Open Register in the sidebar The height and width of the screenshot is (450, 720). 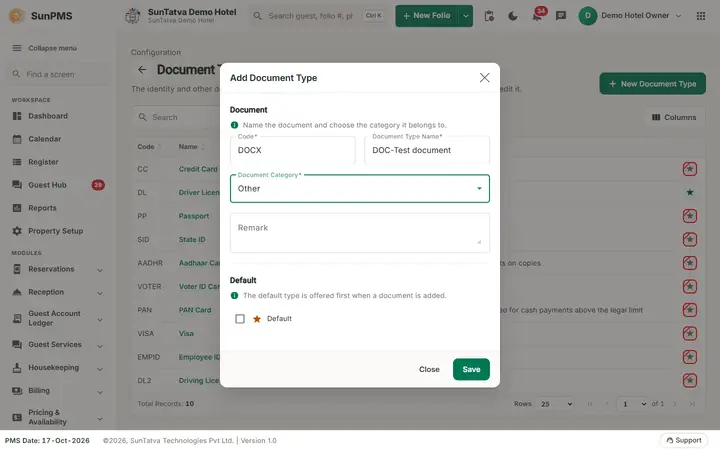coord(43,162)
